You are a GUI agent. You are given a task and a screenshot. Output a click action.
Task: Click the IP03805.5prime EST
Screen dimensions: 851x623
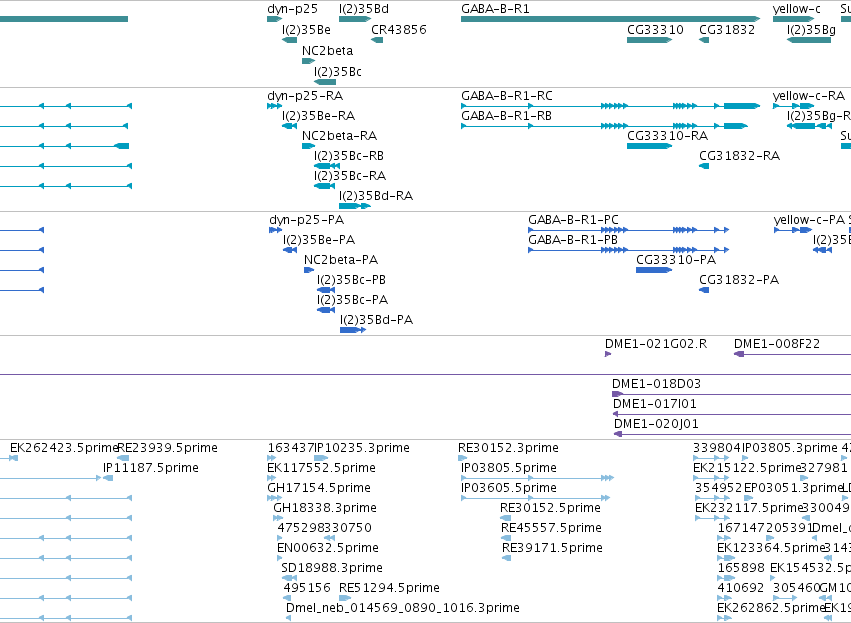click(537, 478)
